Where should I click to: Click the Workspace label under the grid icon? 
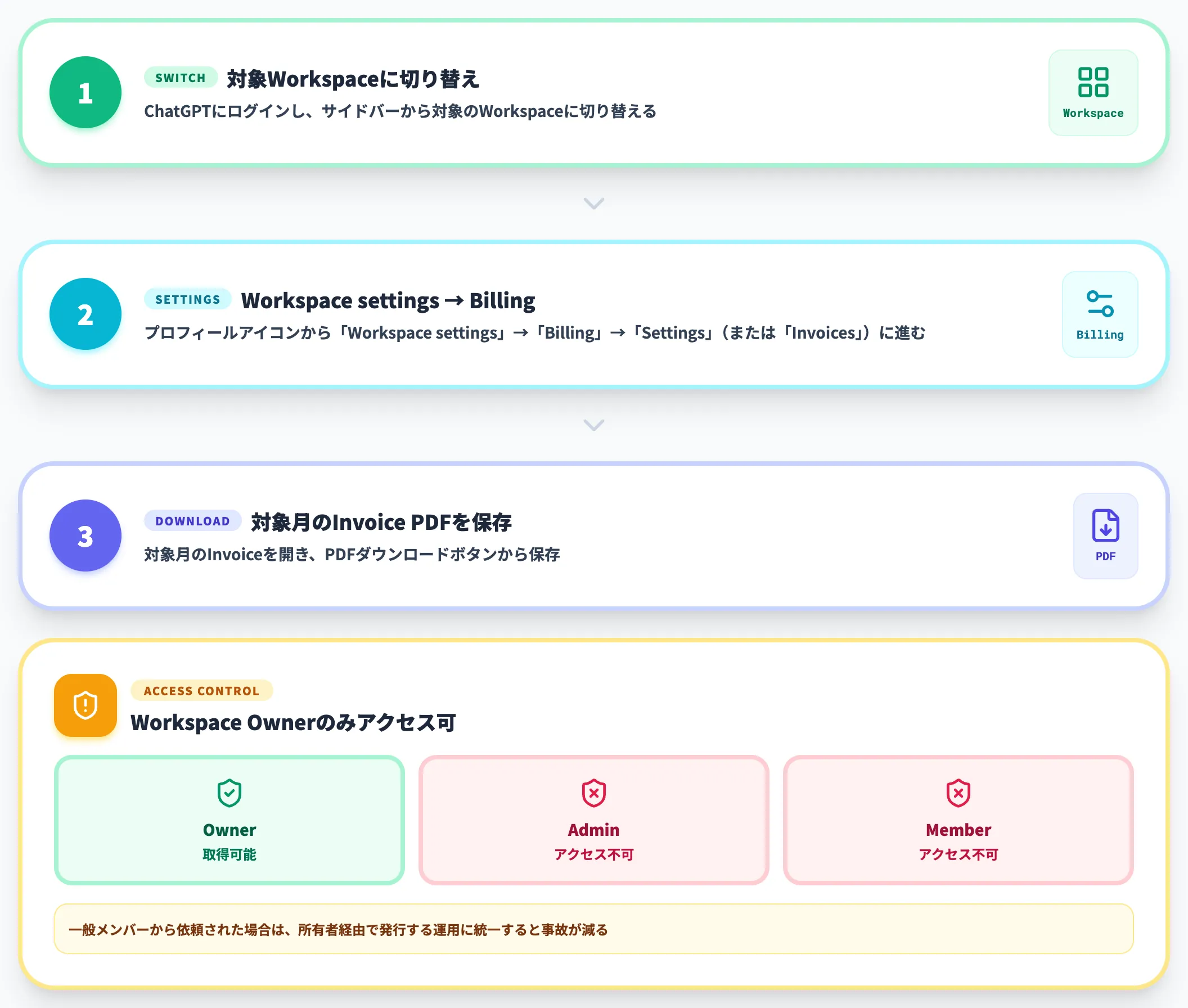coord(1092,113)
